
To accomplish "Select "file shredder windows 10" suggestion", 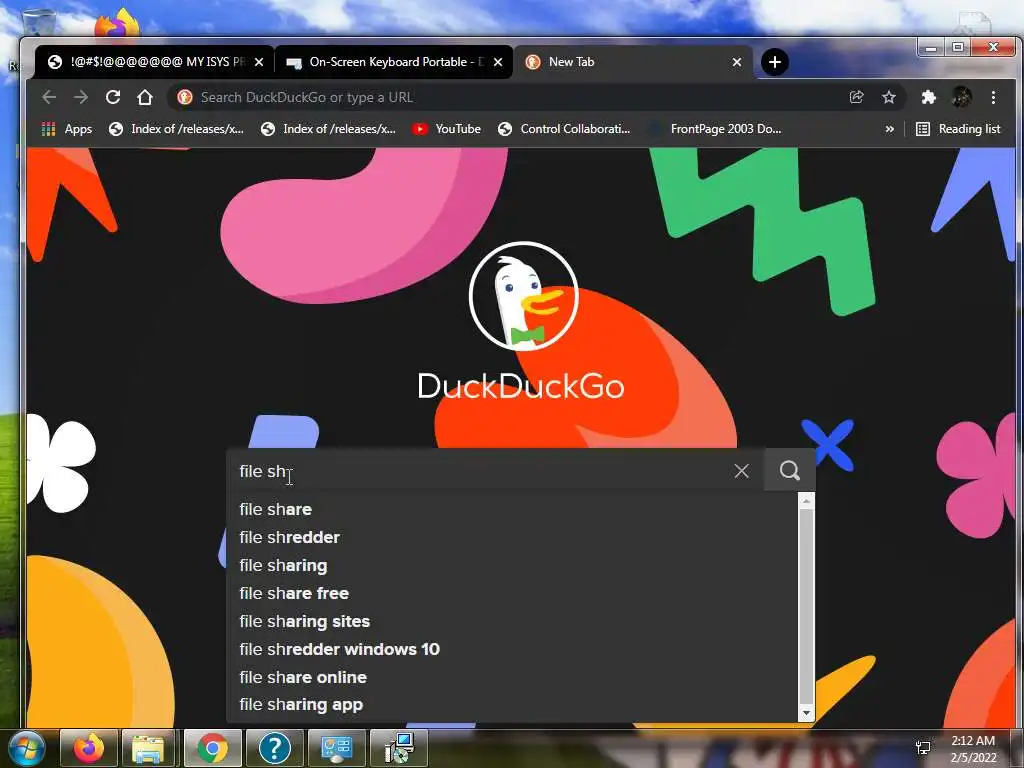I will pos(512,650).
